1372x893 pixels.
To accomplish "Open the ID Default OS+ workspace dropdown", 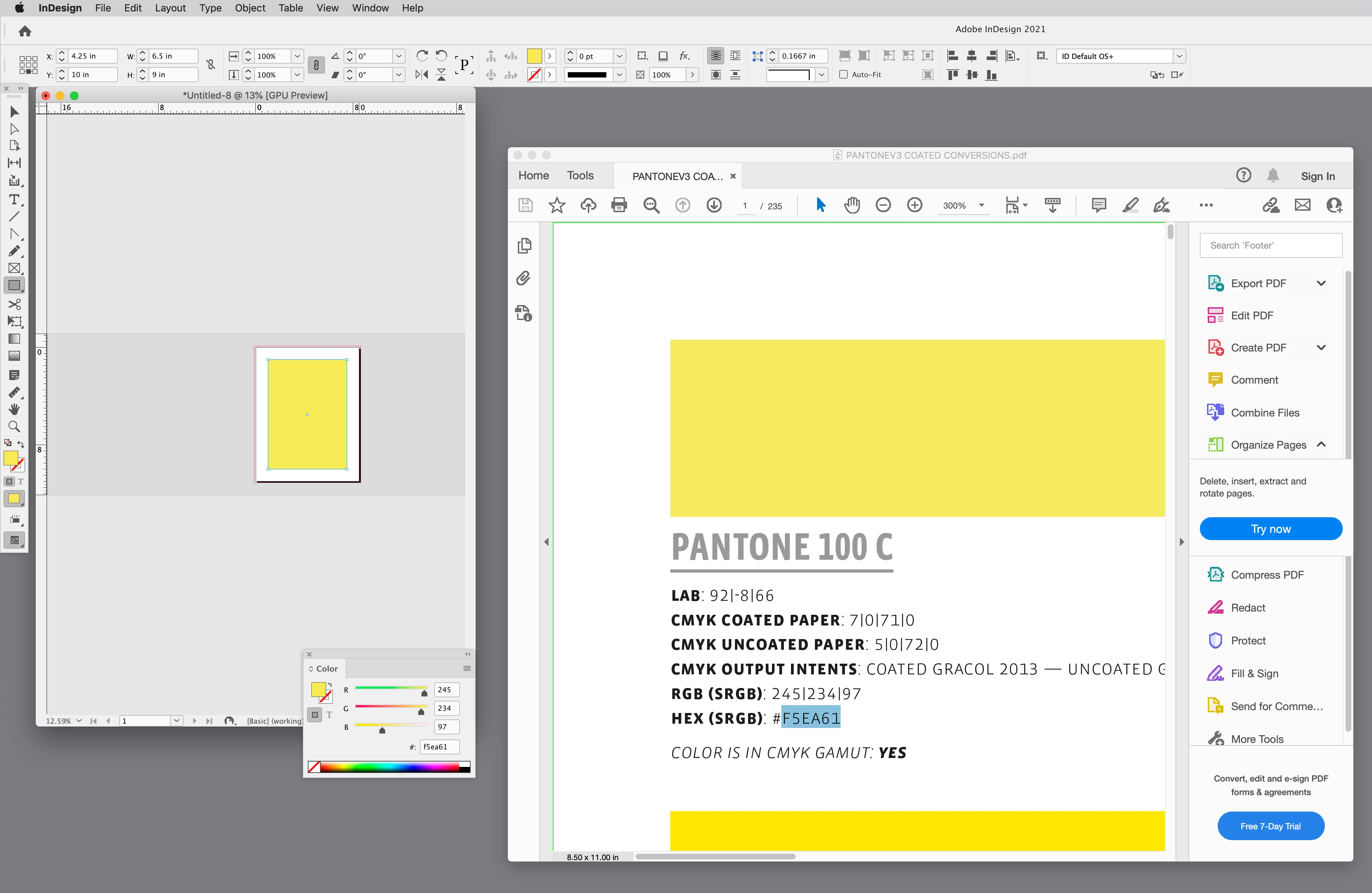I will (1180, 56).
